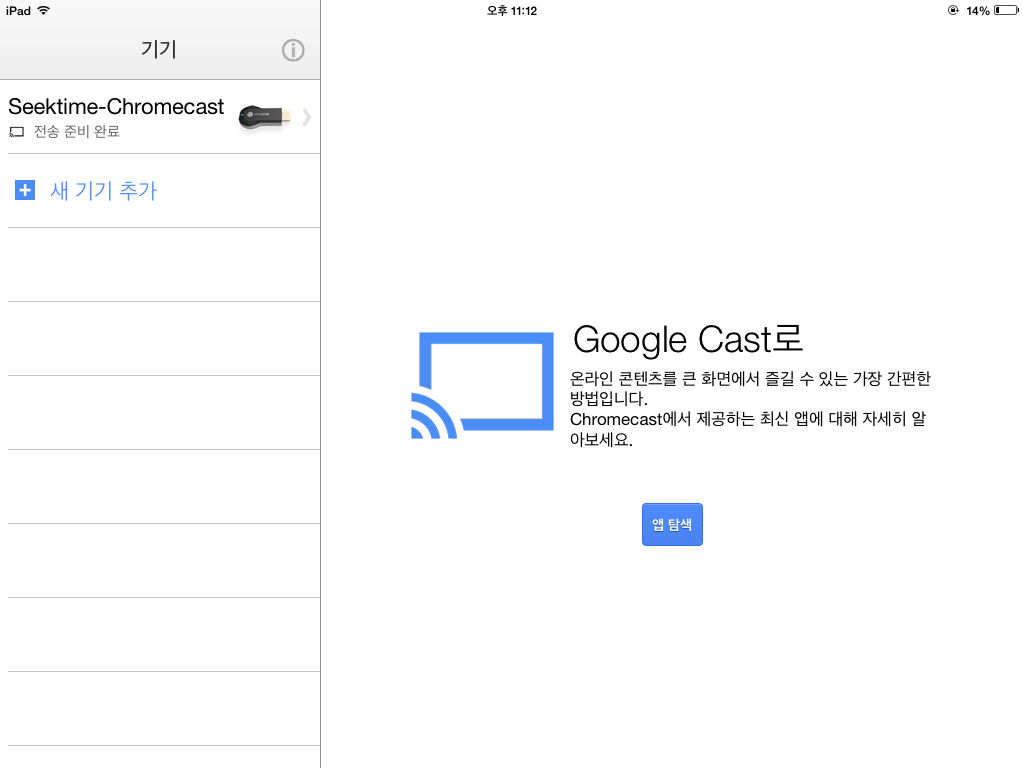This screenshot has height=768, width=1024.
Task: Click the 앱 탐색 button
Action: point(672,524)
